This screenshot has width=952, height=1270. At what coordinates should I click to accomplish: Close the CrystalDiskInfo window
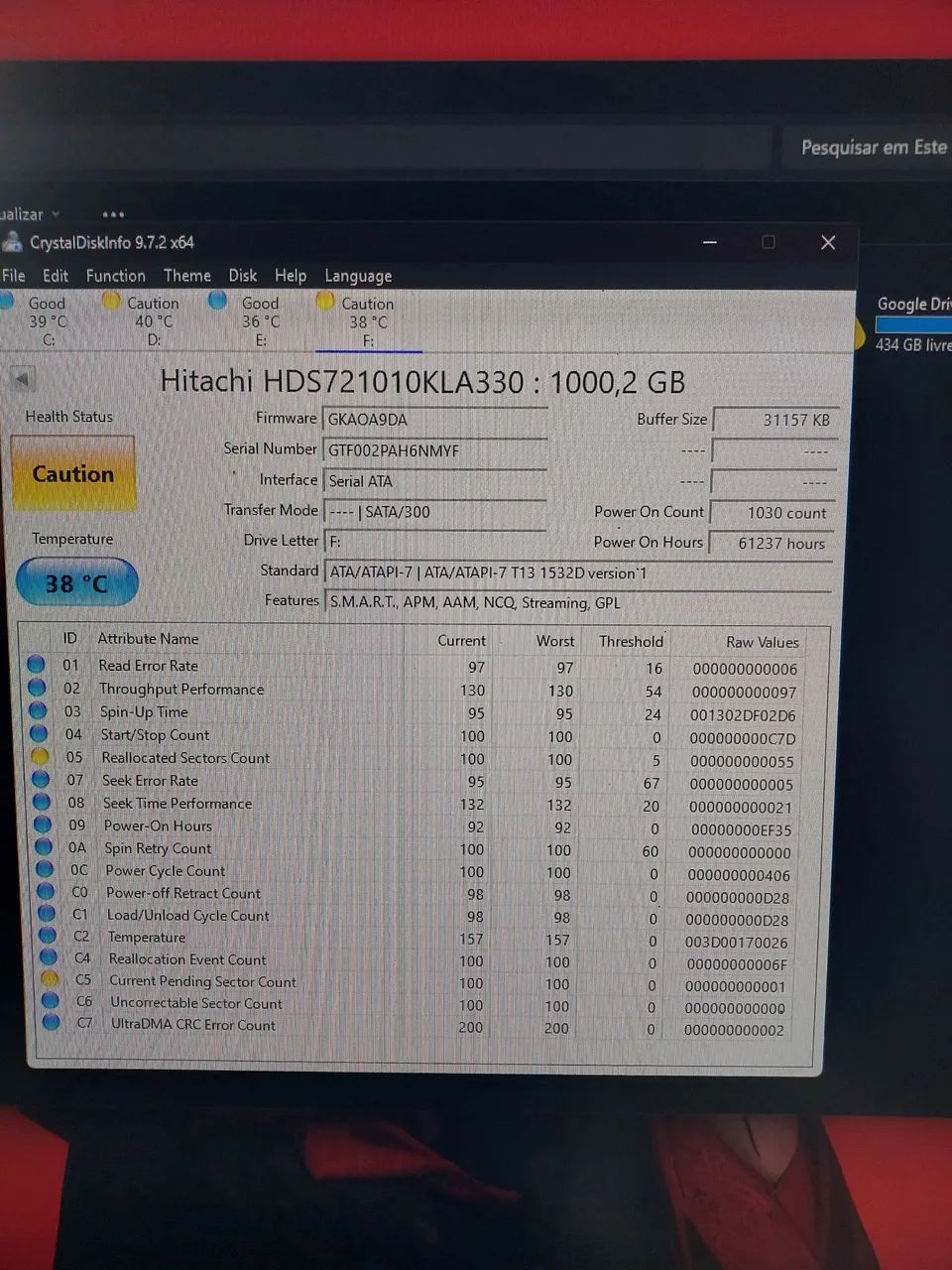(828, 242)
